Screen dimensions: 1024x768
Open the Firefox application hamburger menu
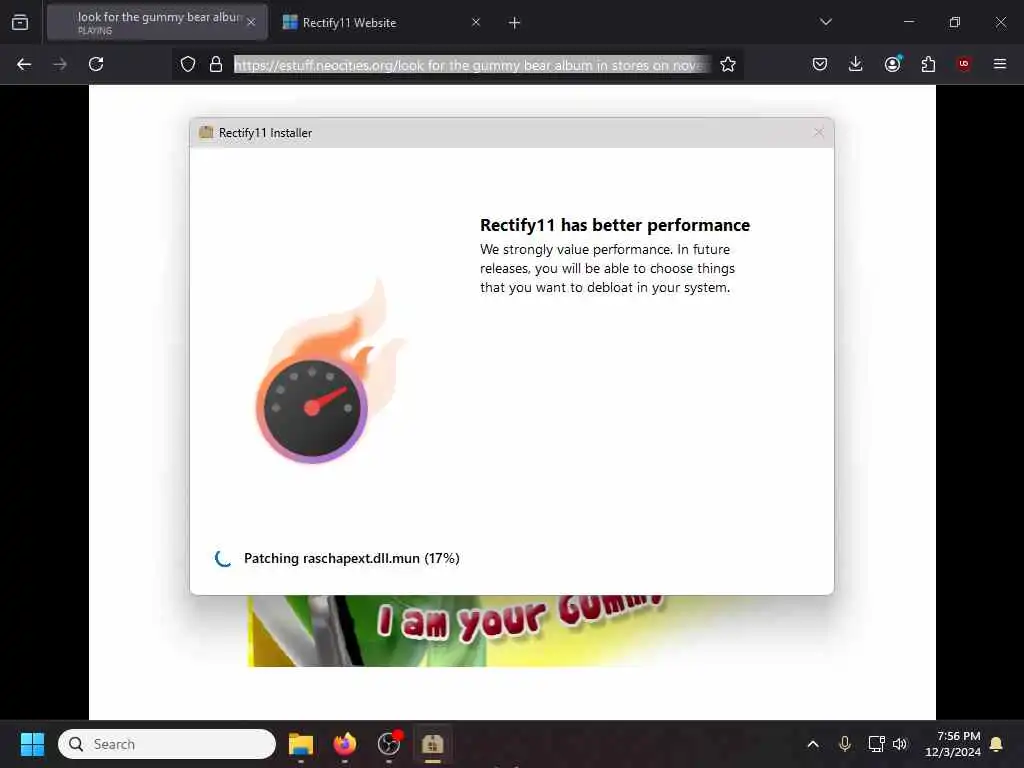point(1000,64)
